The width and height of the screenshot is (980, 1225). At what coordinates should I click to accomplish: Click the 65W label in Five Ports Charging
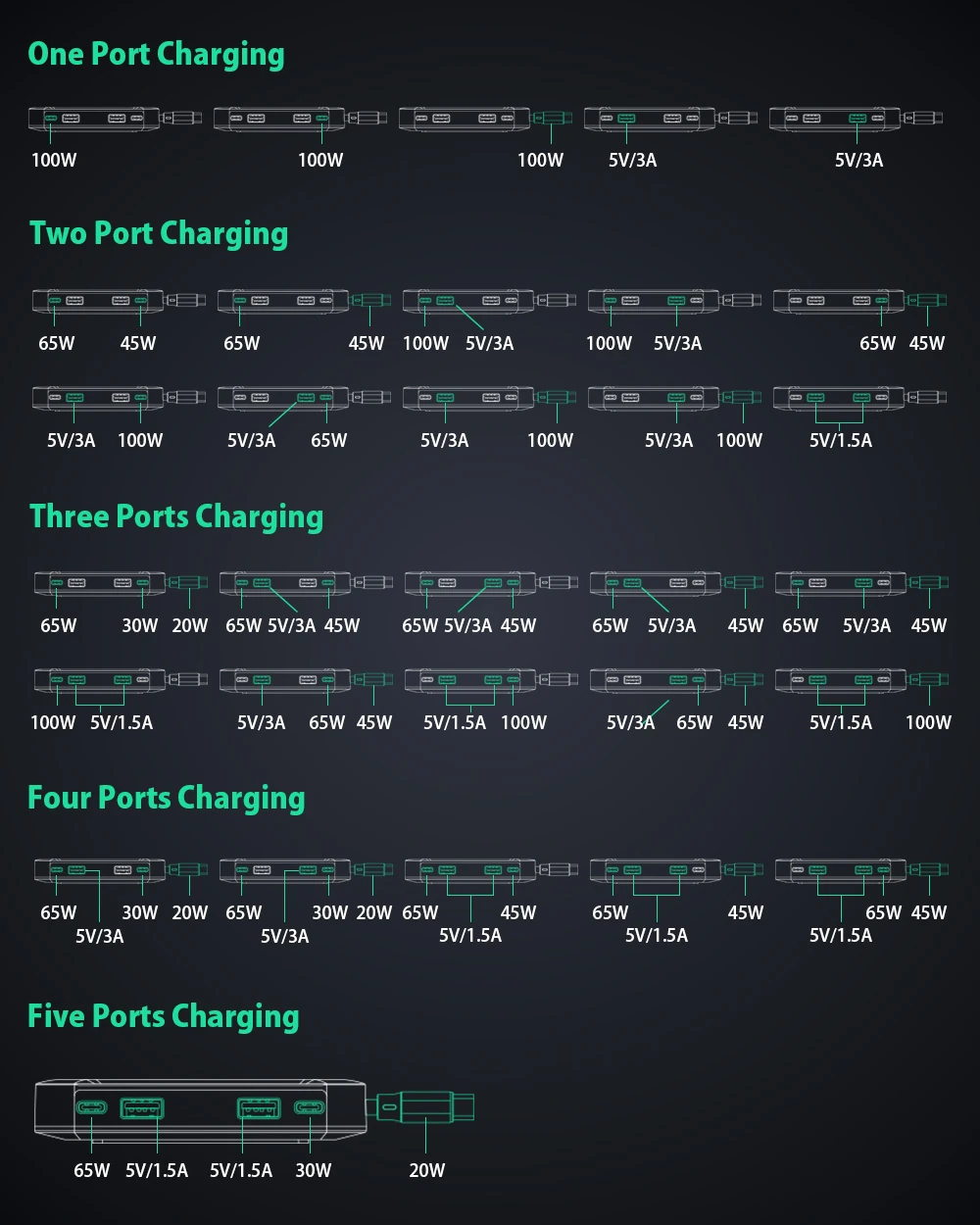tap(92, 1170)
